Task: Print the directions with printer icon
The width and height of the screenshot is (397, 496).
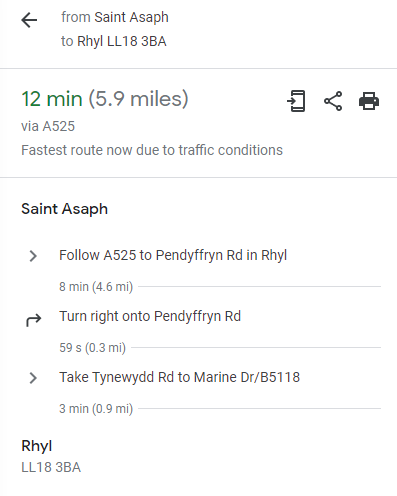Action: 369,101
